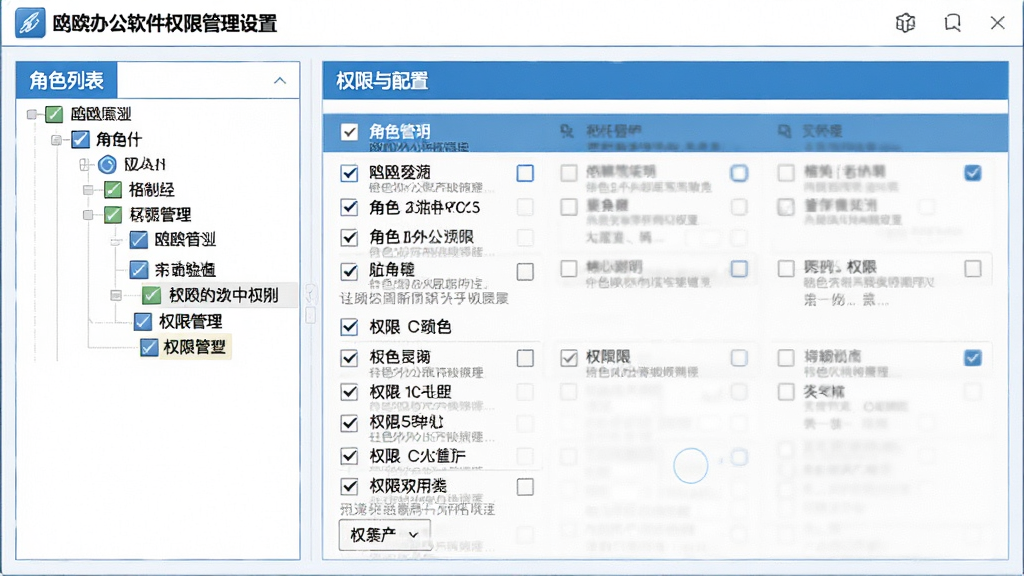Uncheck the 权限 C… row above 权色

coord(349,327)
